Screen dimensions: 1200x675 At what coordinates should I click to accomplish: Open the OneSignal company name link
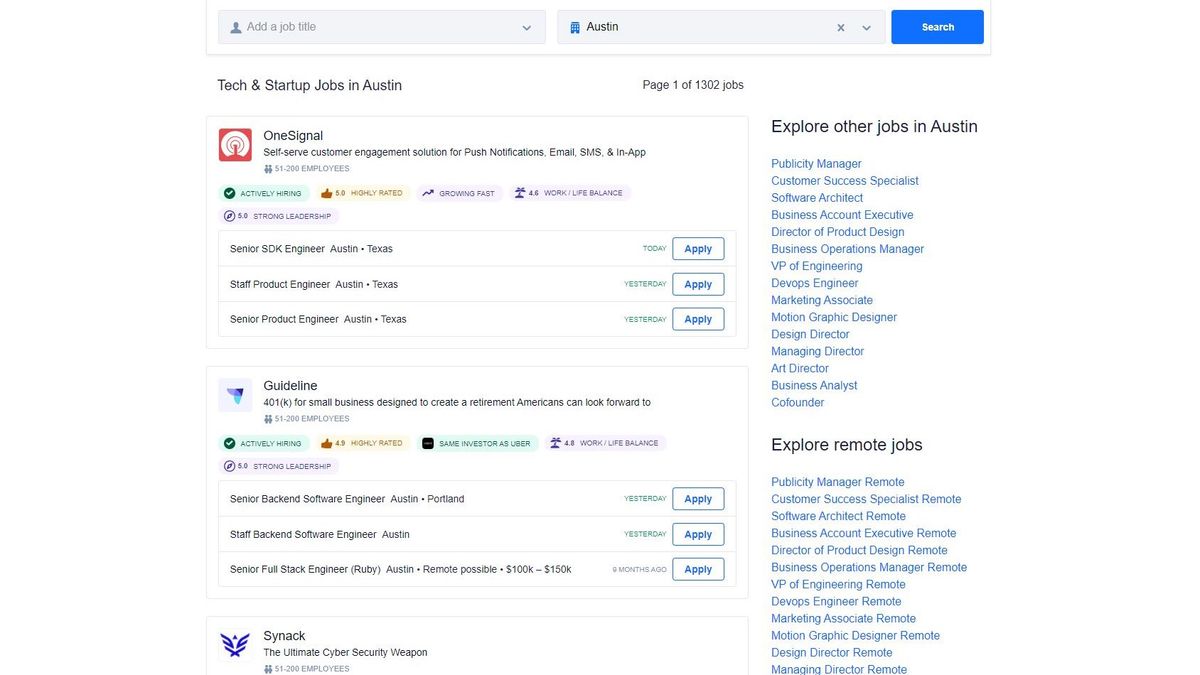pyautogui.click(x=293, y=136)
